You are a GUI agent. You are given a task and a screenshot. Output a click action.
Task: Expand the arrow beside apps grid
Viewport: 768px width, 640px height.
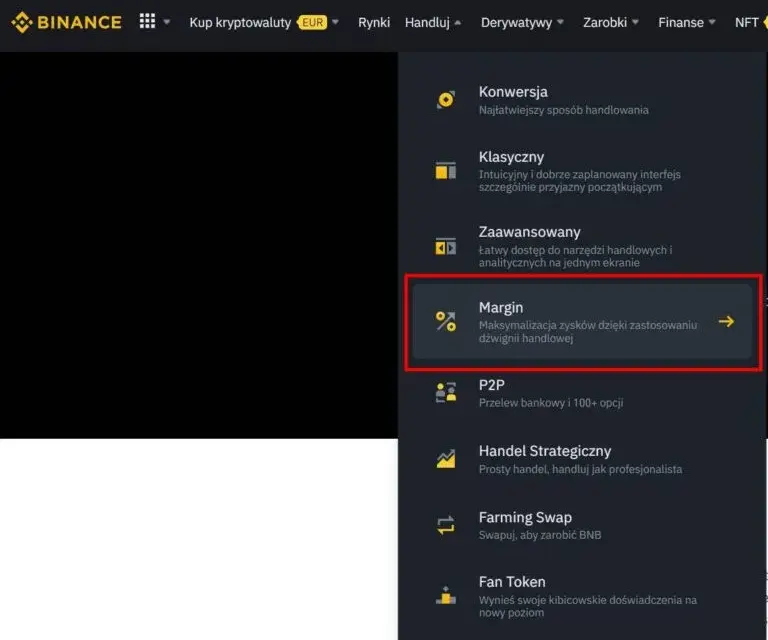point(167,22)
